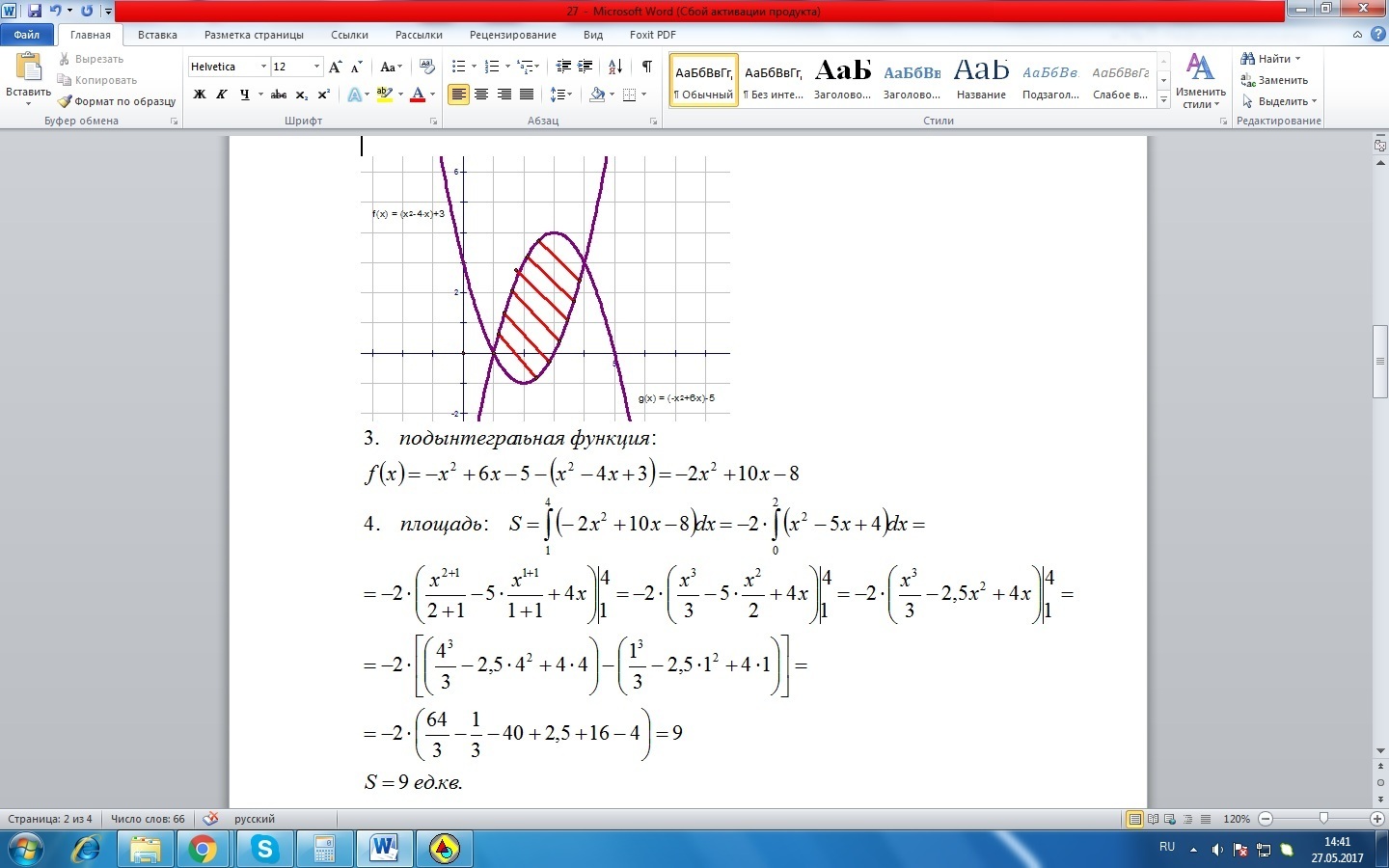Click Найти in the editing group
Screen dimensions: 1389x868
[x=1270, y=59]
